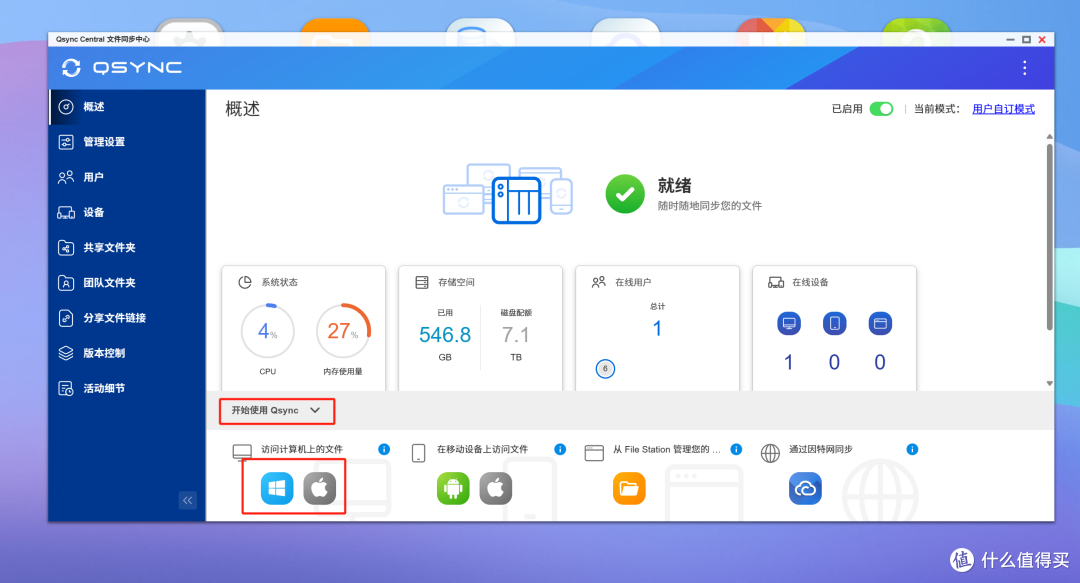Download the Mac client under 访问计算机上的文件
1080x583 pixels.
pos(320,489)
